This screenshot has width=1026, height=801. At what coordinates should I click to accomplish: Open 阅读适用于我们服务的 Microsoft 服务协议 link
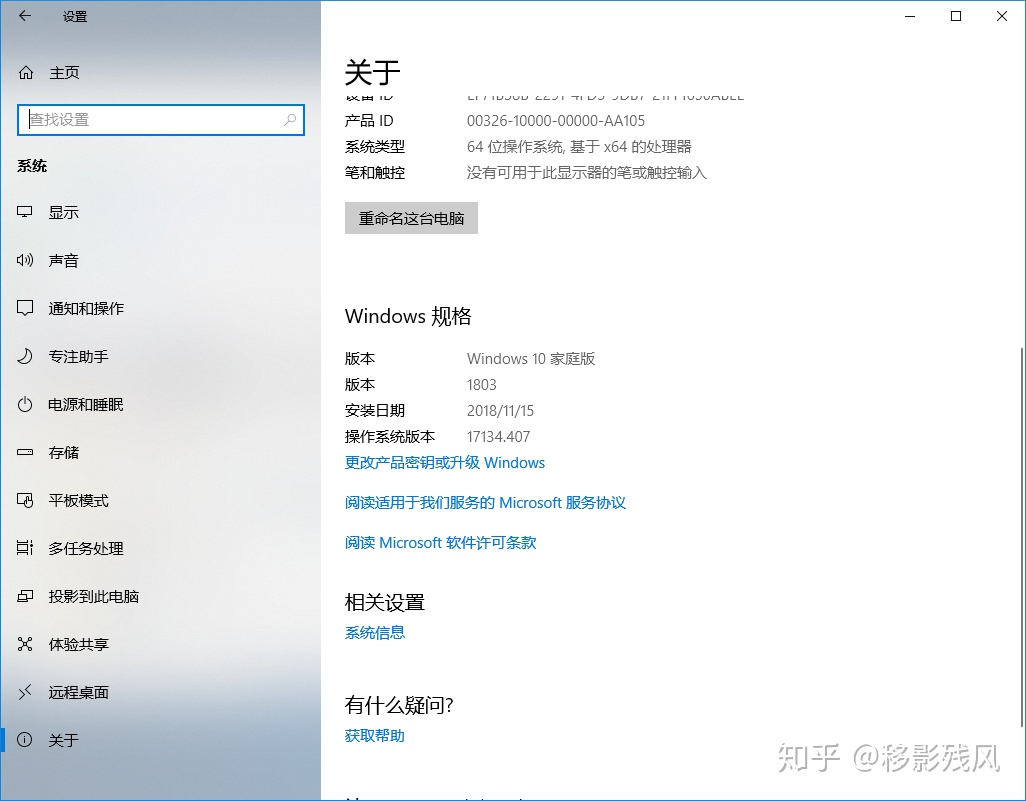[486, 503]
